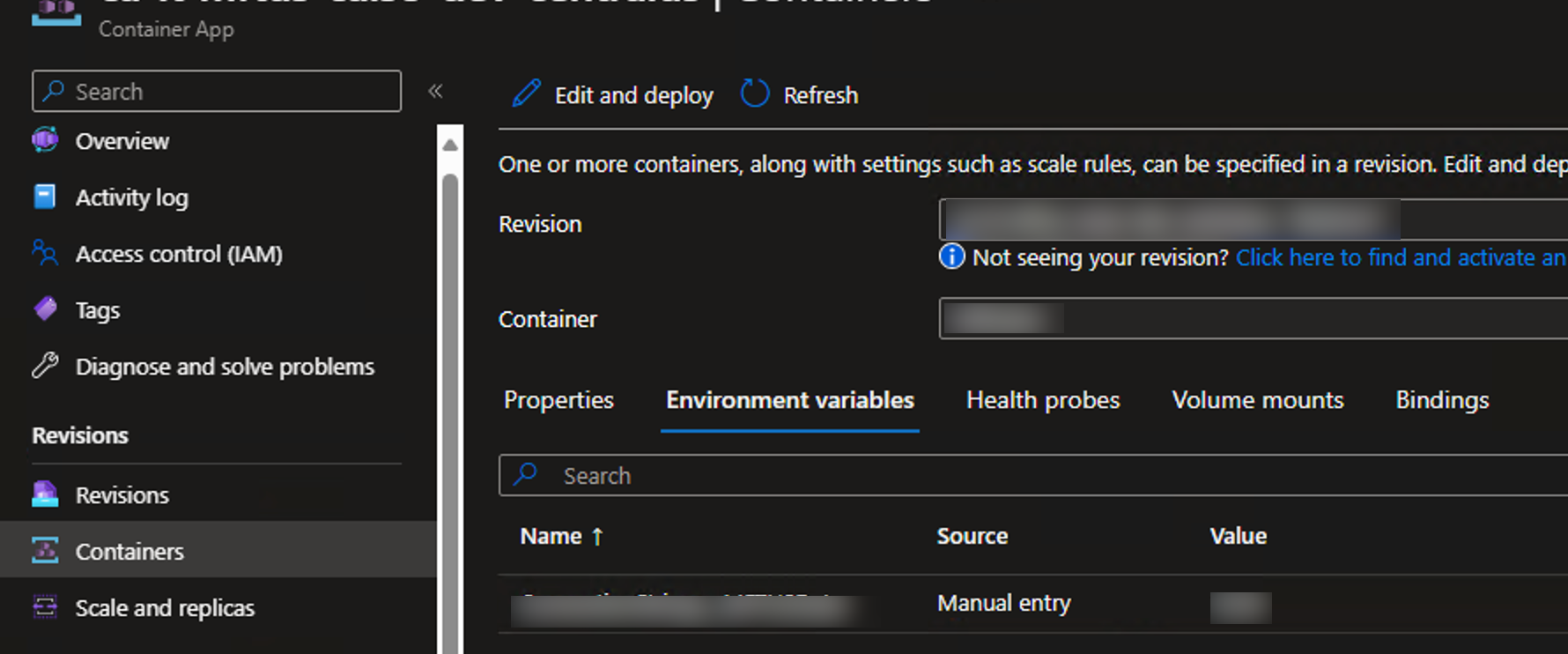The image size is (1568, 654).
Task: Open Diagnose and solve problems
Action: point(225,367)
